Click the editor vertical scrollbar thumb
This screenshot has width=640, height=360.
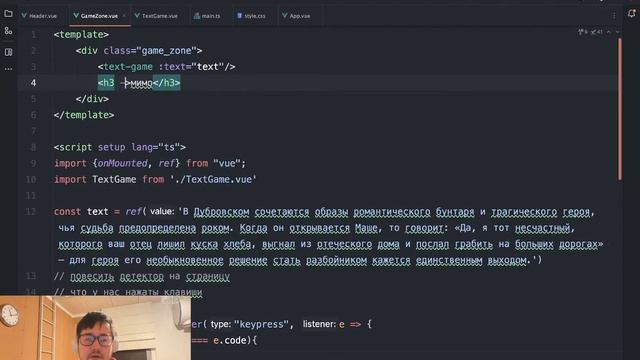(x=620, y=109)
